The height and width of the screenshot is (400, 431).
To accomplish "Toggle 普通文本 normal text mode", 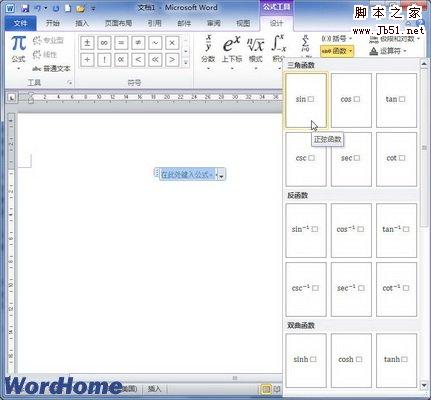I will click(51, 69).
